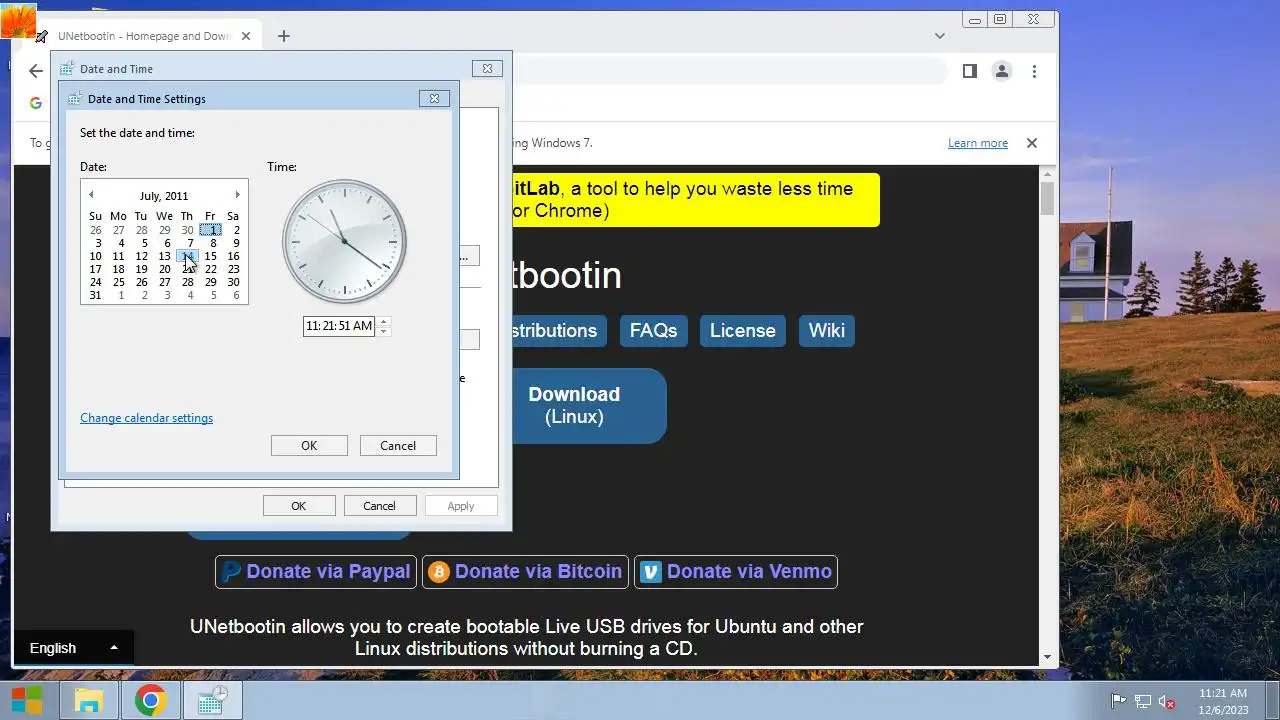Screen dimensions: 1280x720
Task: Click page scrollbar up arrow
Action: pyautogui.click(x=1047, y=173)
